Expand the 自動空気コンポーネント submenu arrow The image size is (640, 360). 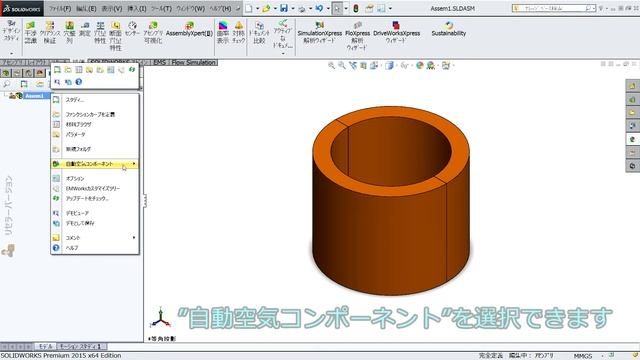(134, 164)
